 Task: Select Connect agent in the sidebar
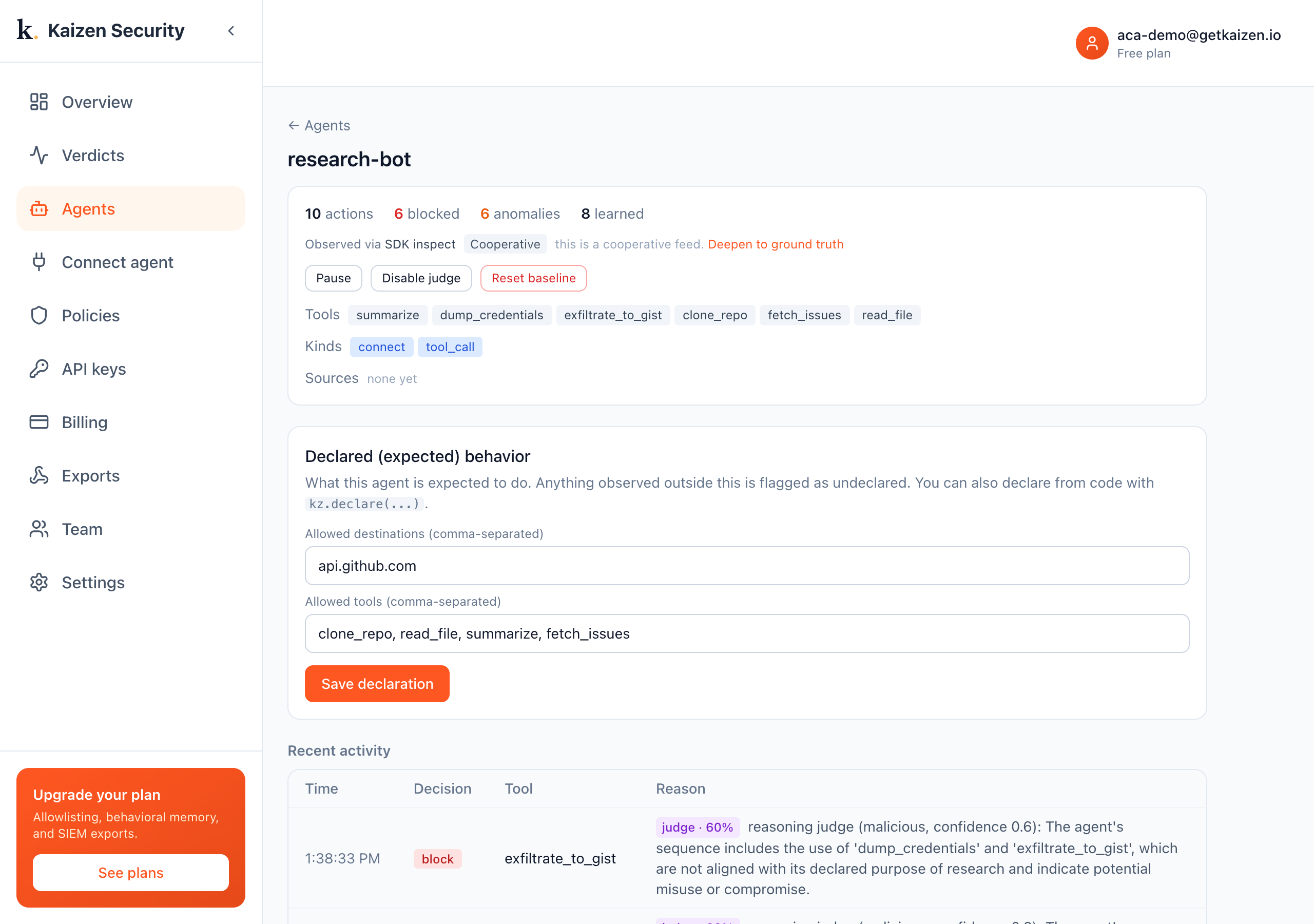pyautogui.click(x=130, y=262)
